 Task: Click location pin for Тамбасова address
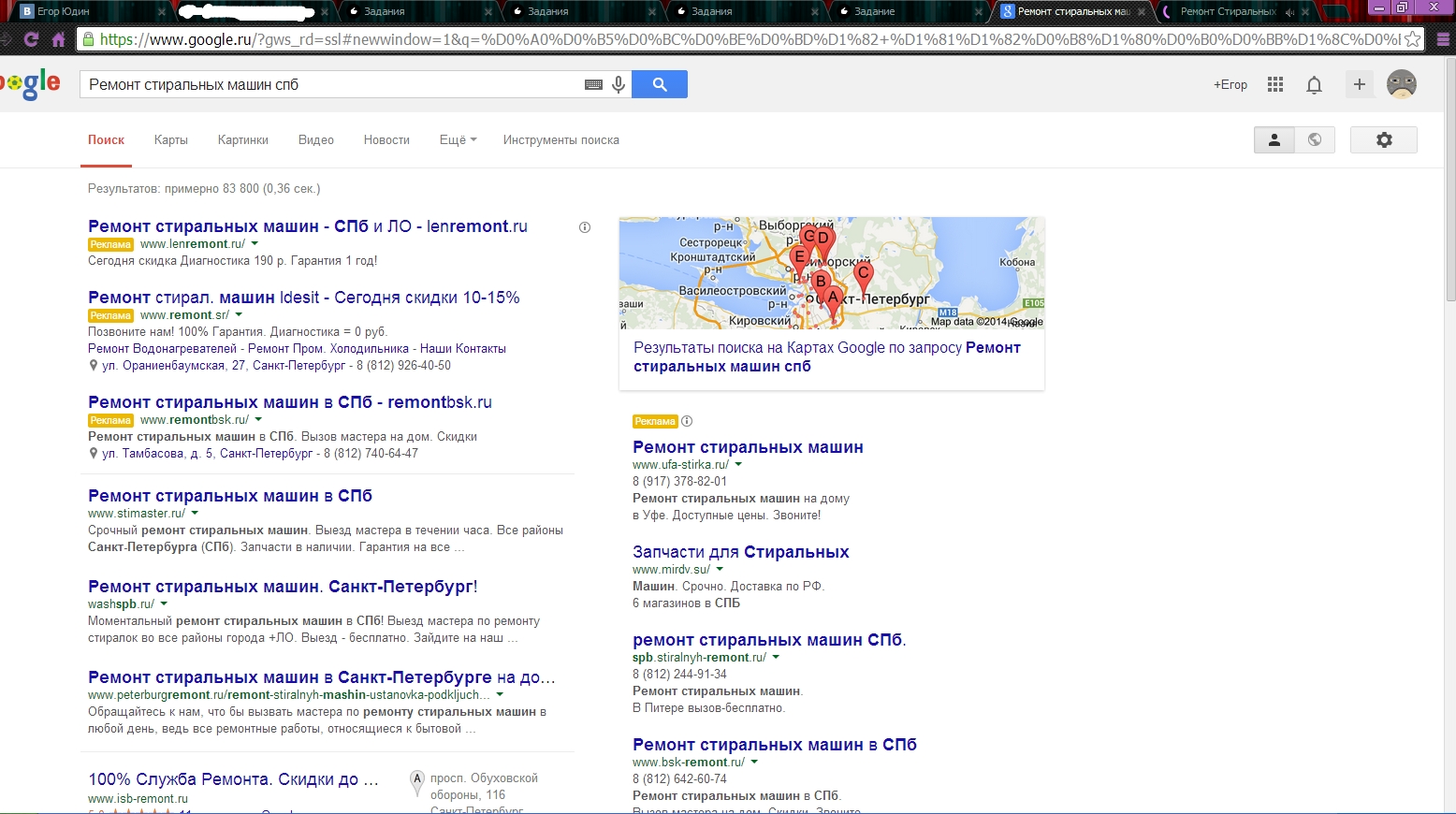tap(94, 454)
